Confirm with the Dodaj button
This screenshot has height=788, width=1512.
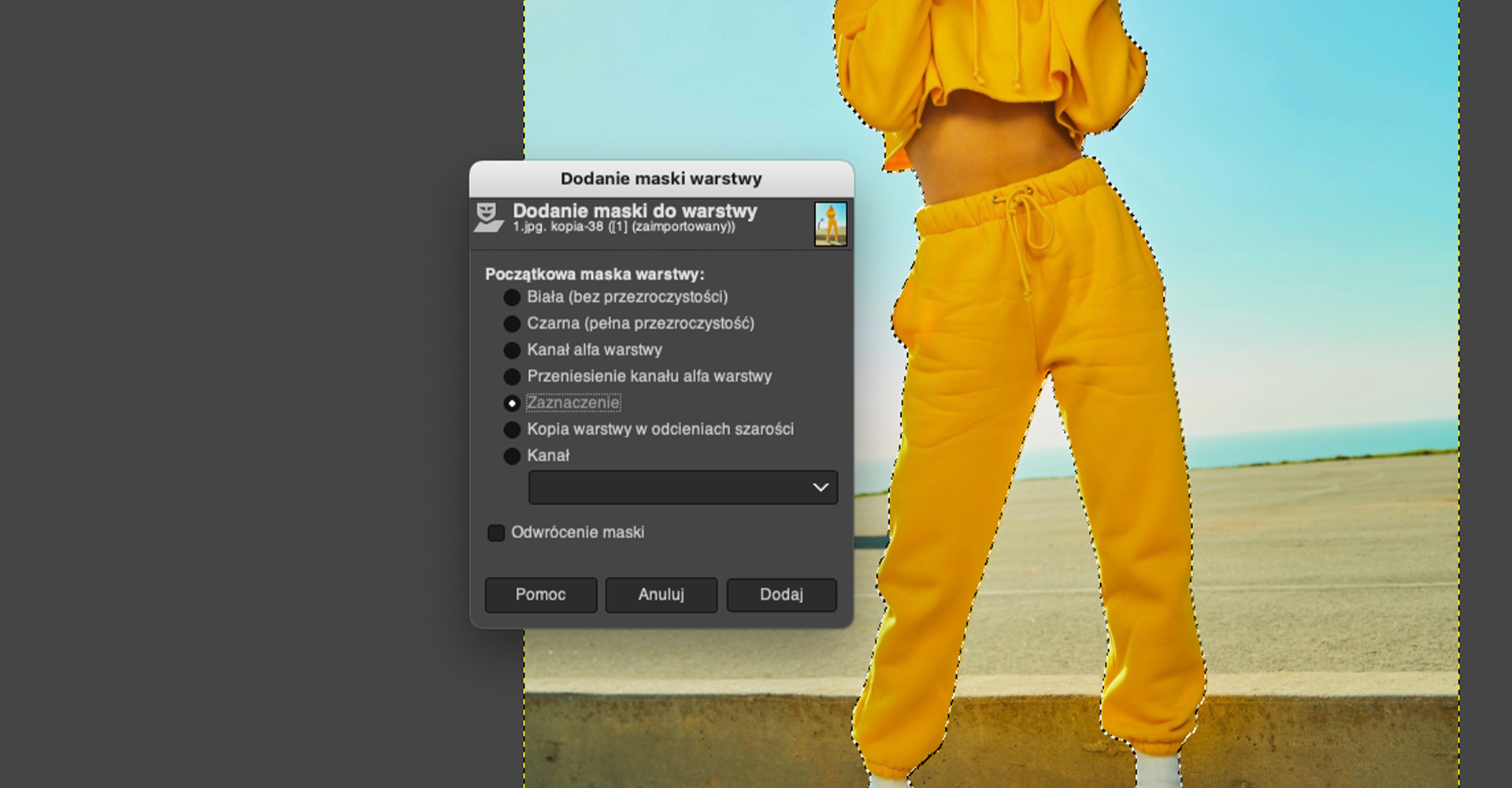pyautogui.click(x=782, y=595)
